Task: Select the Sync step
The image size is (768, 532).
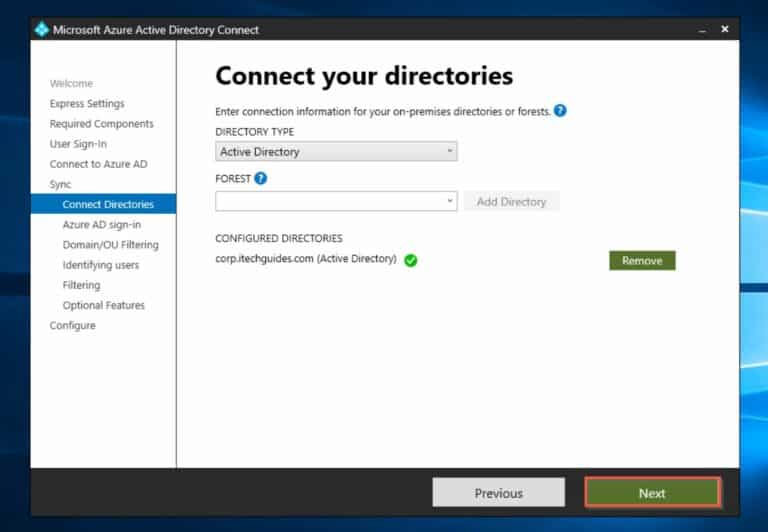Action: click(60, 184)
